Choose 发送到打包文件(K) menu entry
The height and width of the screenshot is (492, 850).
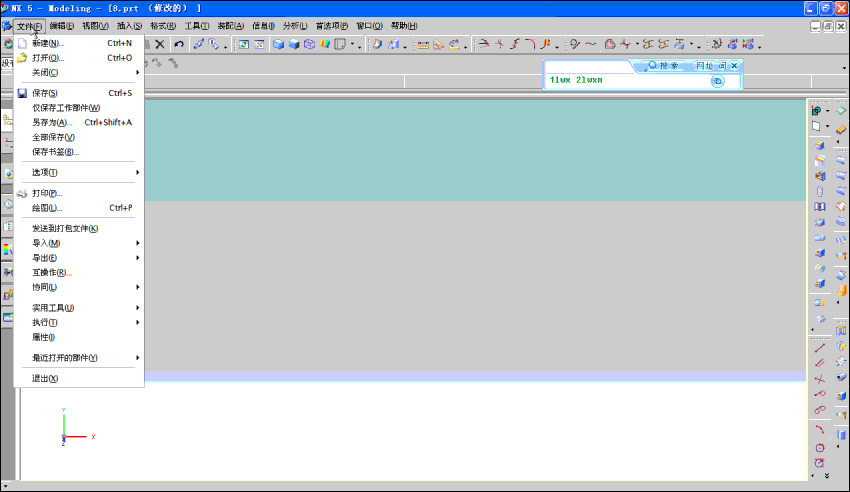[79, 228]
